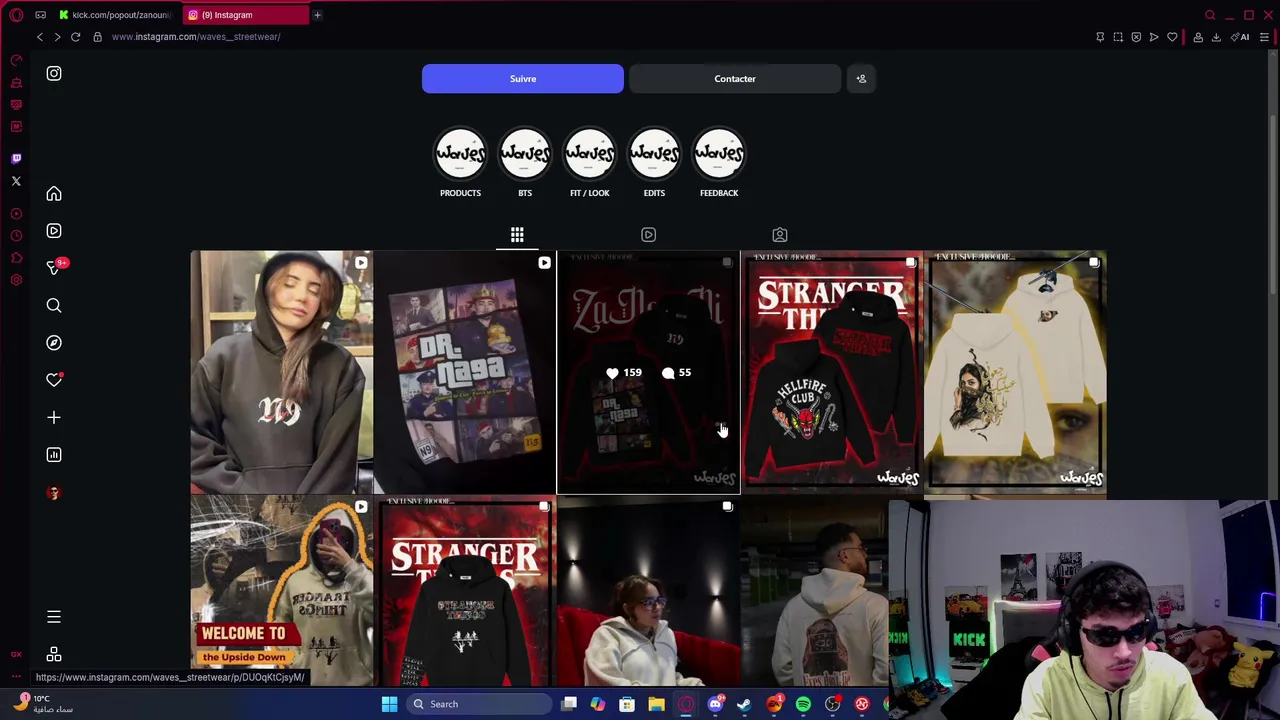Open the Instagram dashboard chart icon

(54, 455)
